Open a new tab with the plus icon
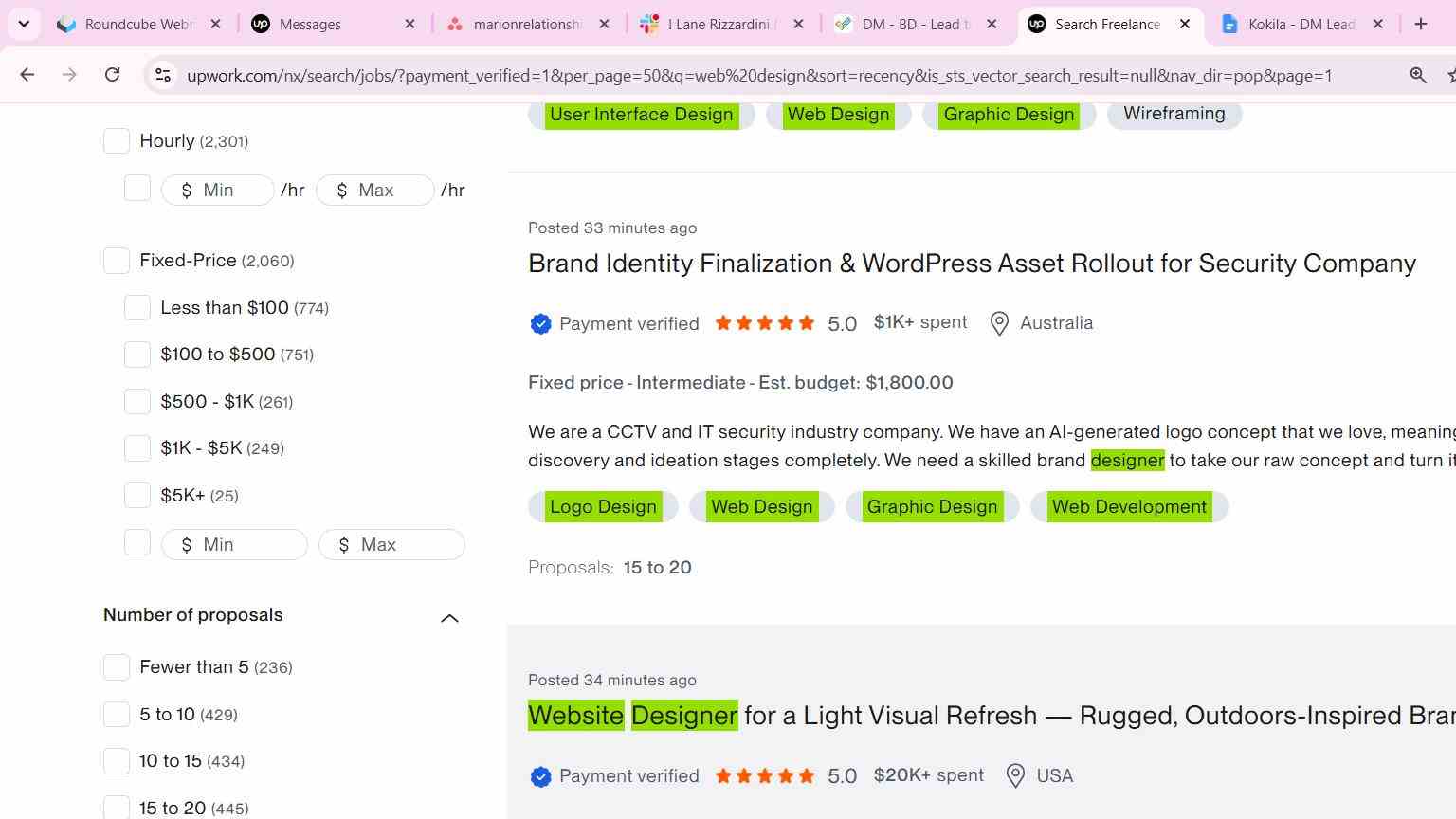 tap(1420, 24)
